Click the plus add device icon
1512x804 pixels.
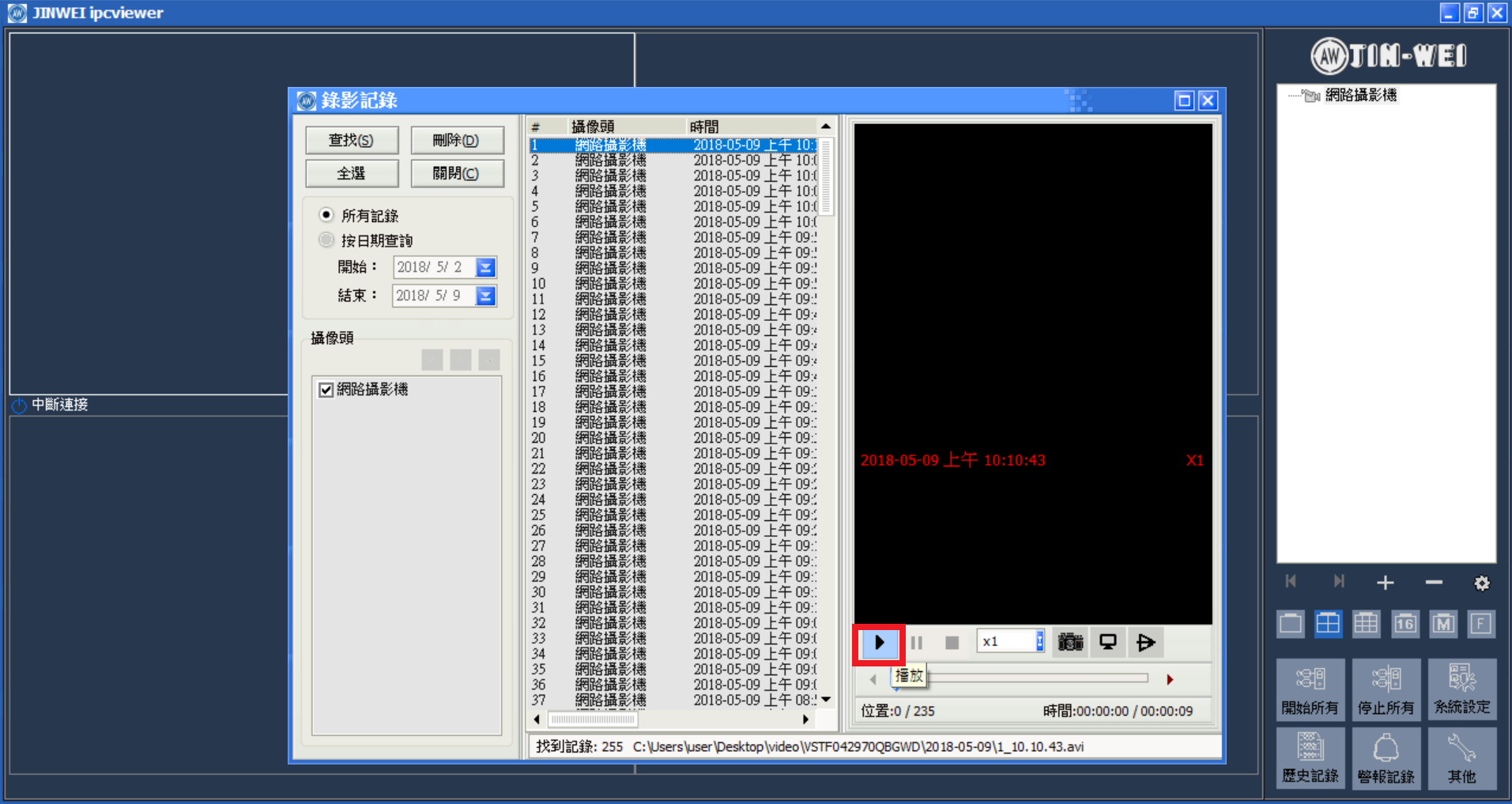(x=1385, y=583)
